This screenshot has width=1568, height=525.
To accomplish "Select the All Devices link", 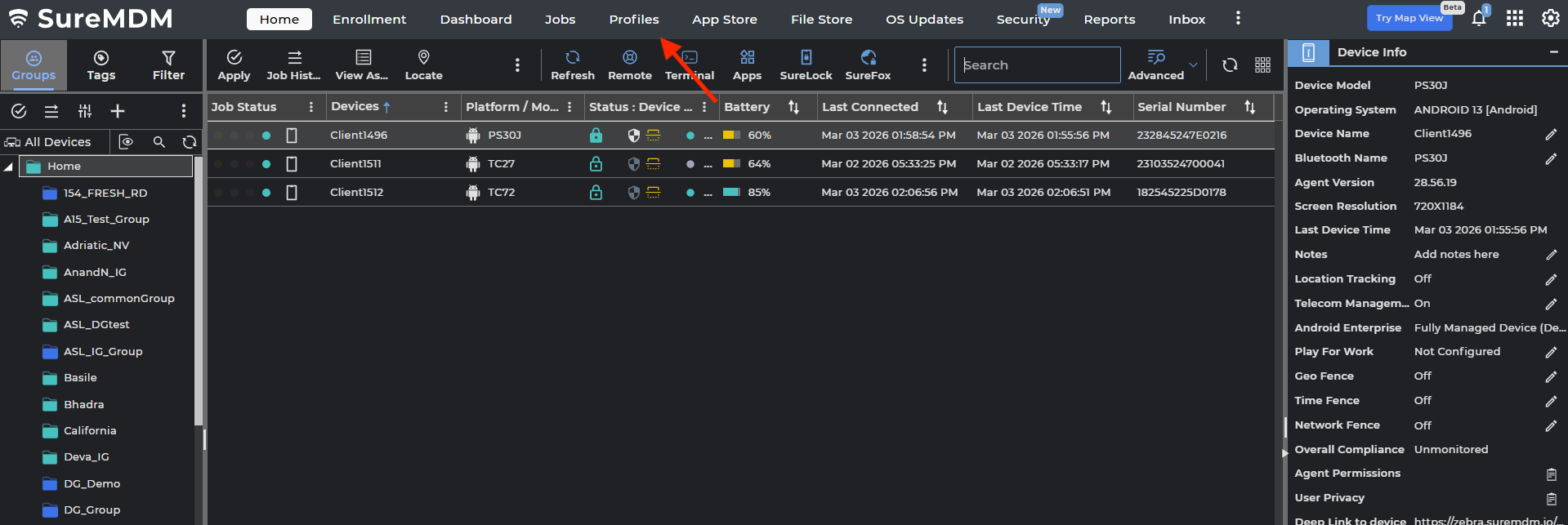I will (x=57, y=142).
